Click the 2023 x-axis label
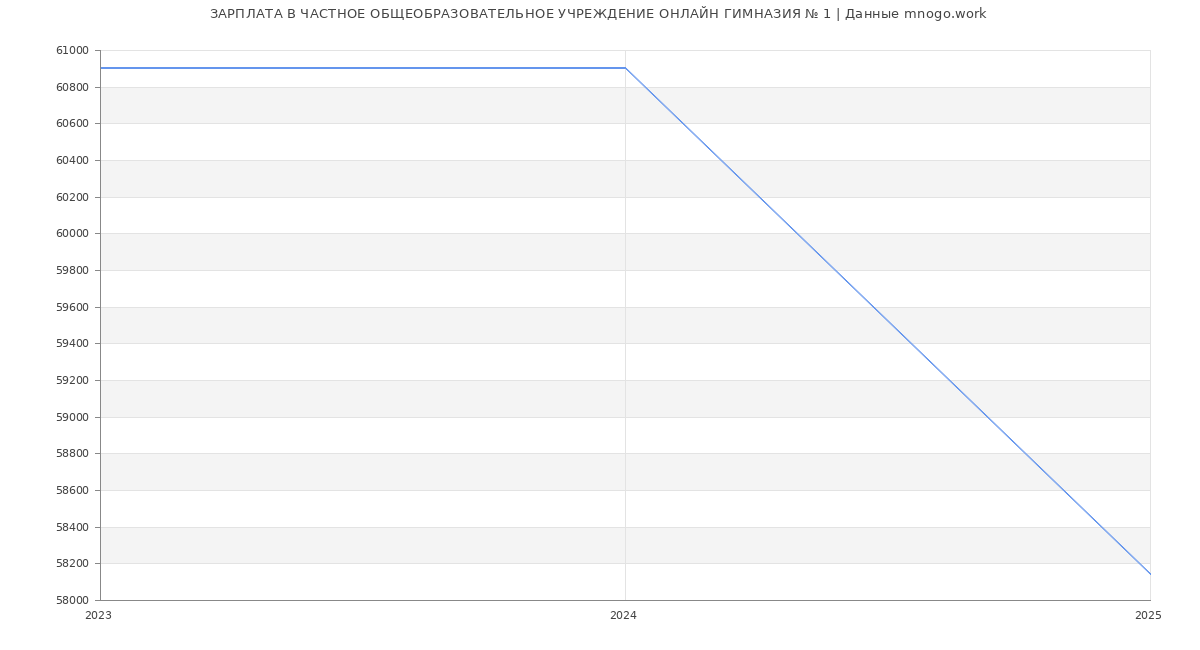 coord(99,616)
